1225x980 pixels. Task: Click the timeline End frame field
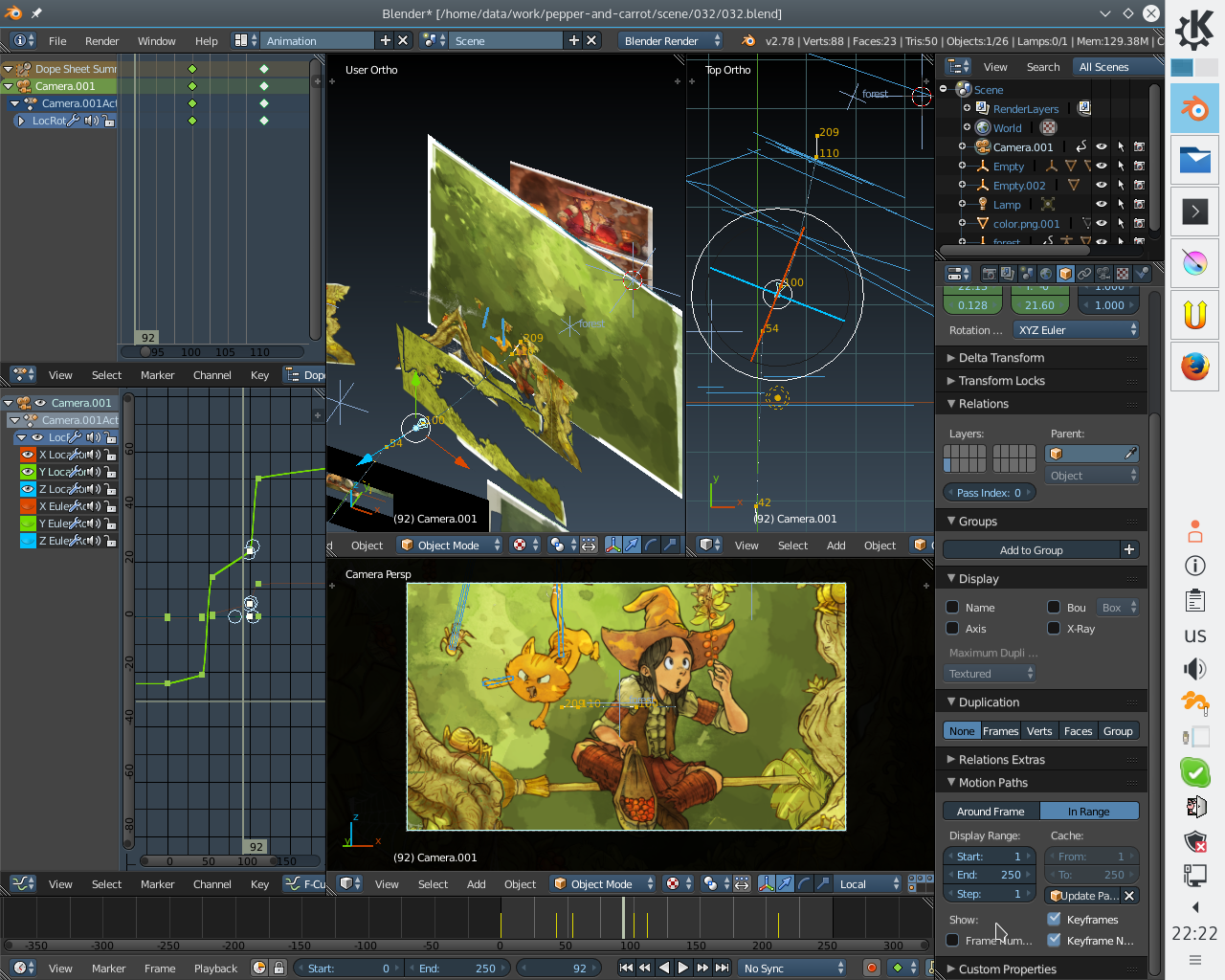pos(457,968)
